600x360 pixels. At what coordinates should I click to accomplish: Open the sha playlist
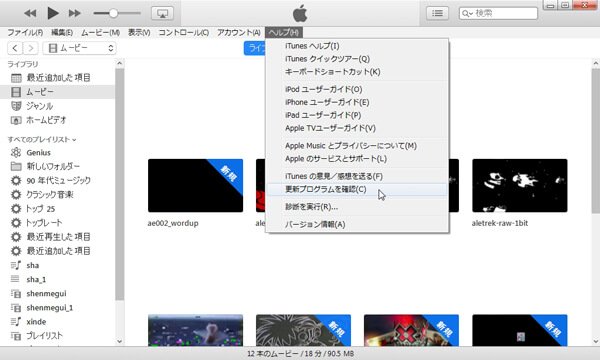point(57,265)
